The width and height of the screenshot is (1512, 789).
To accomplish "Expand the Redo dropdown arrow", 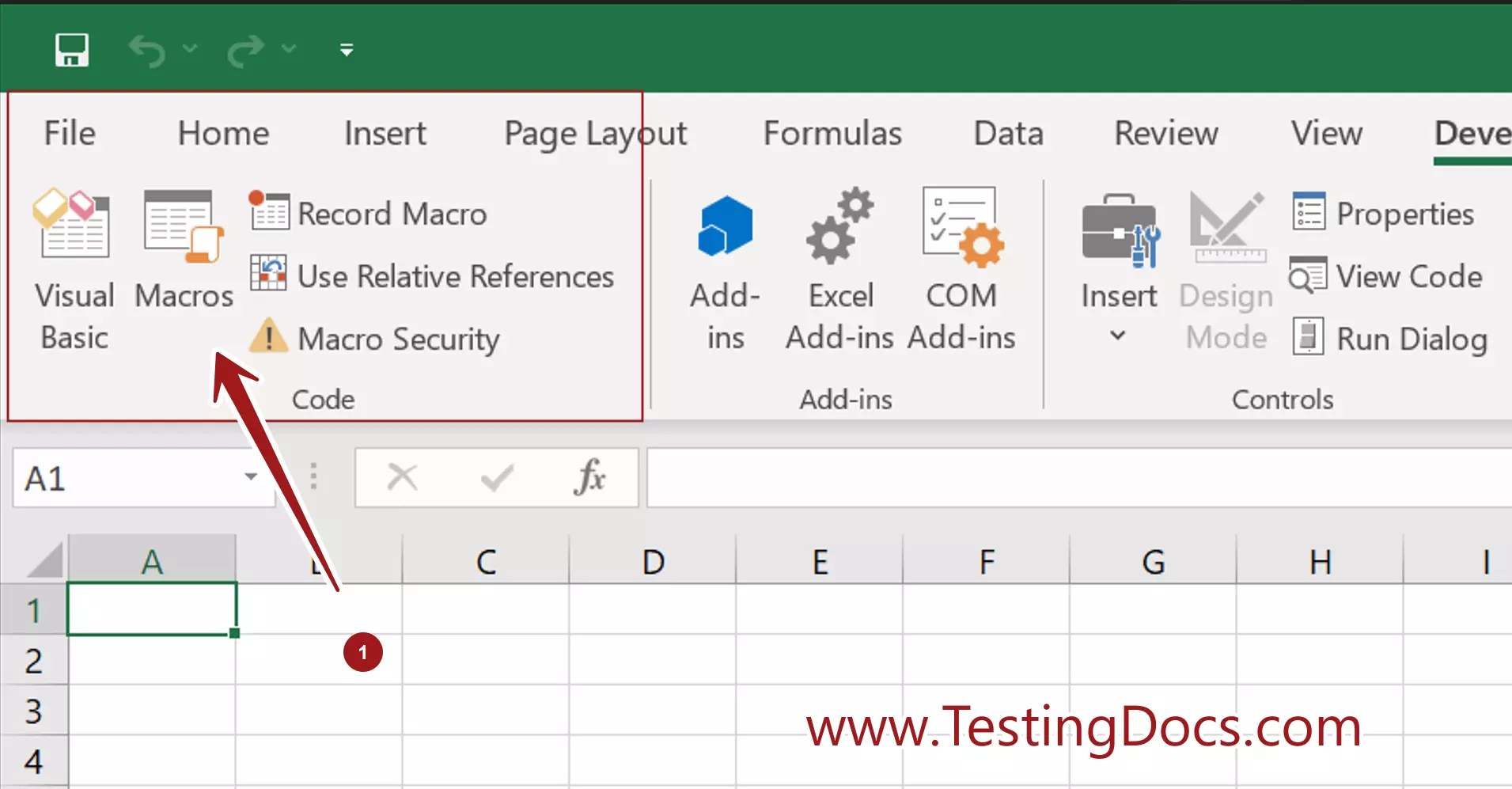I will 290,49.
